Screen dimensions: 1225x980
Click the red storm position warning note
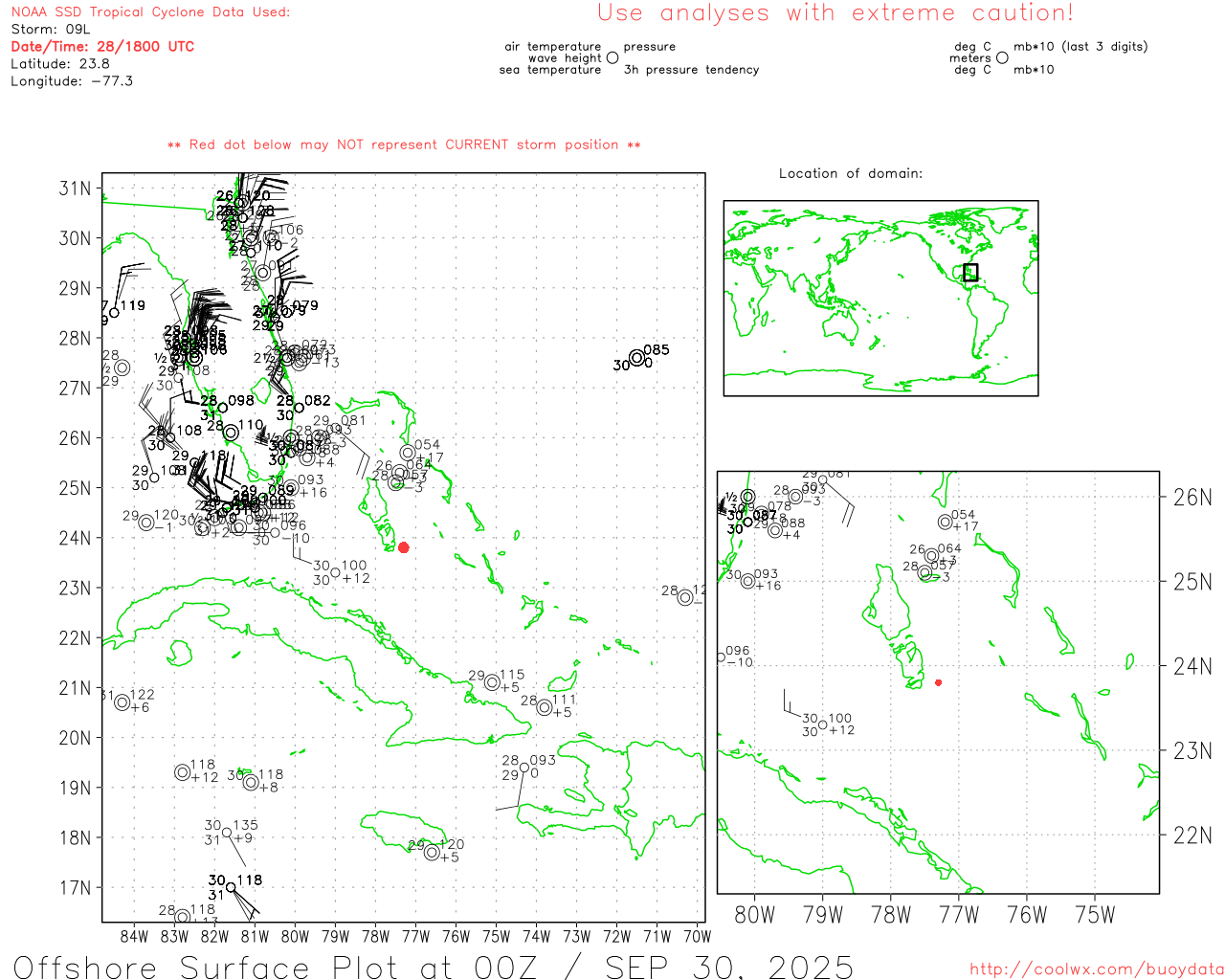(404, 145)
